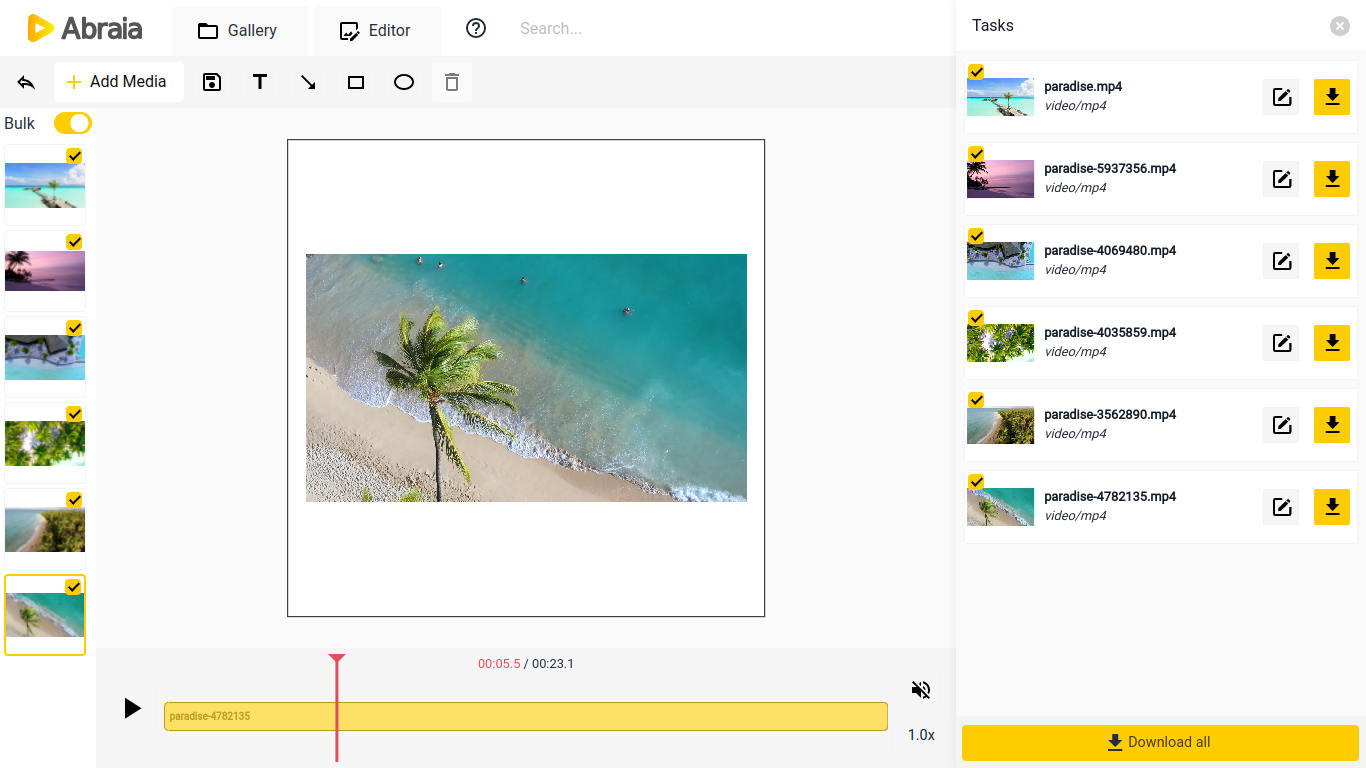This screenshot has width=1366, height=768.
Task: Select the Rectangle shape tool
Action: pyautogui.click(x=355, y=82)
